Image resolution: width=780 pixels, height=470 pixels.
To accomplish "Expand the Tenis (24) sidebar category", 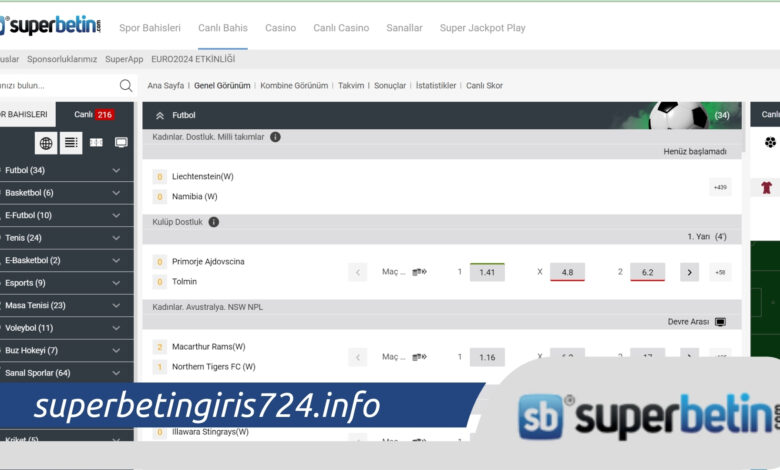I will click(116, 238).
